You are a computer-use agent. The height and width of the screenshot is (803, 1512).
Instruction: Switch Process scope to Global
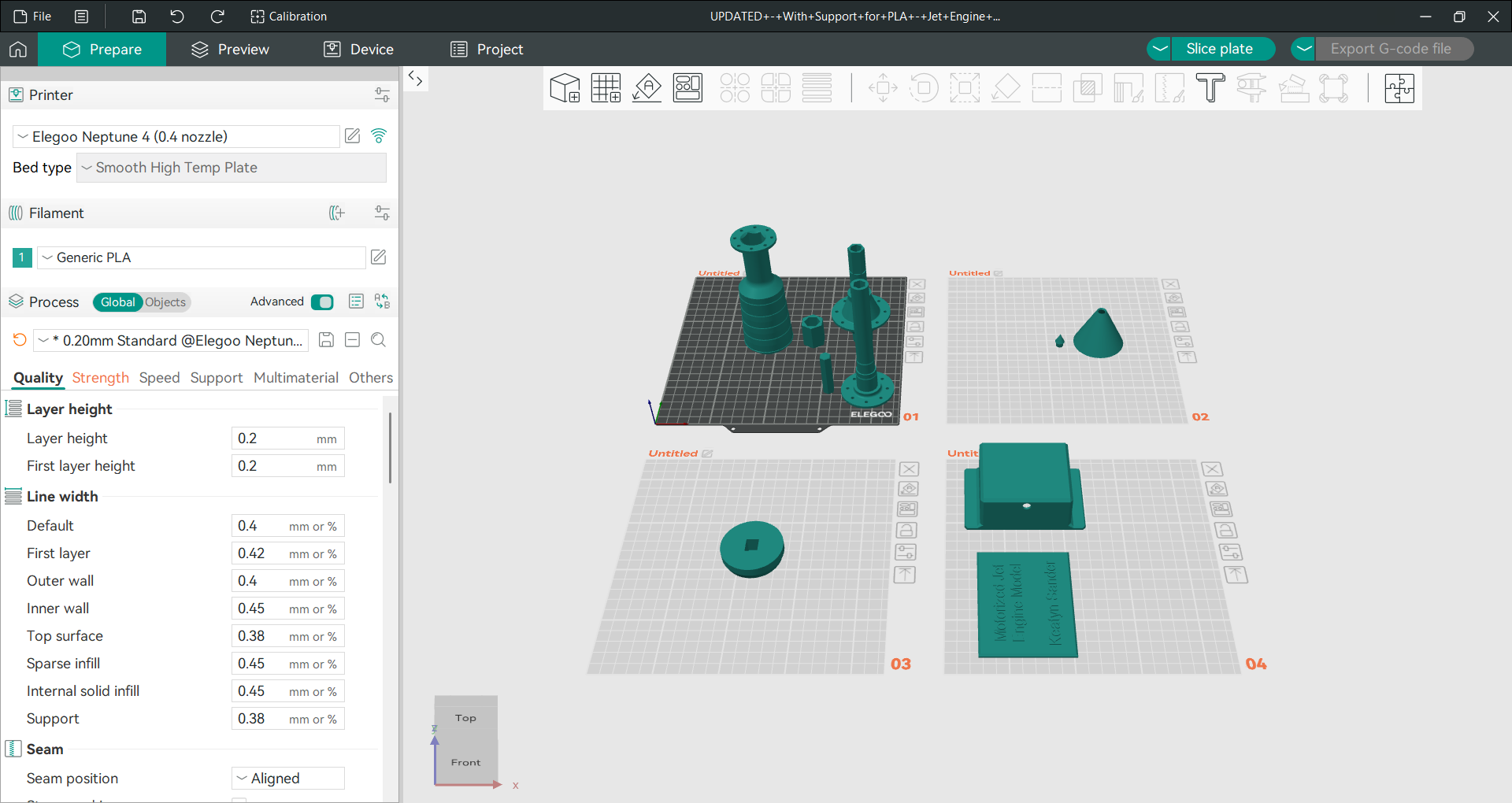(117, 302)
